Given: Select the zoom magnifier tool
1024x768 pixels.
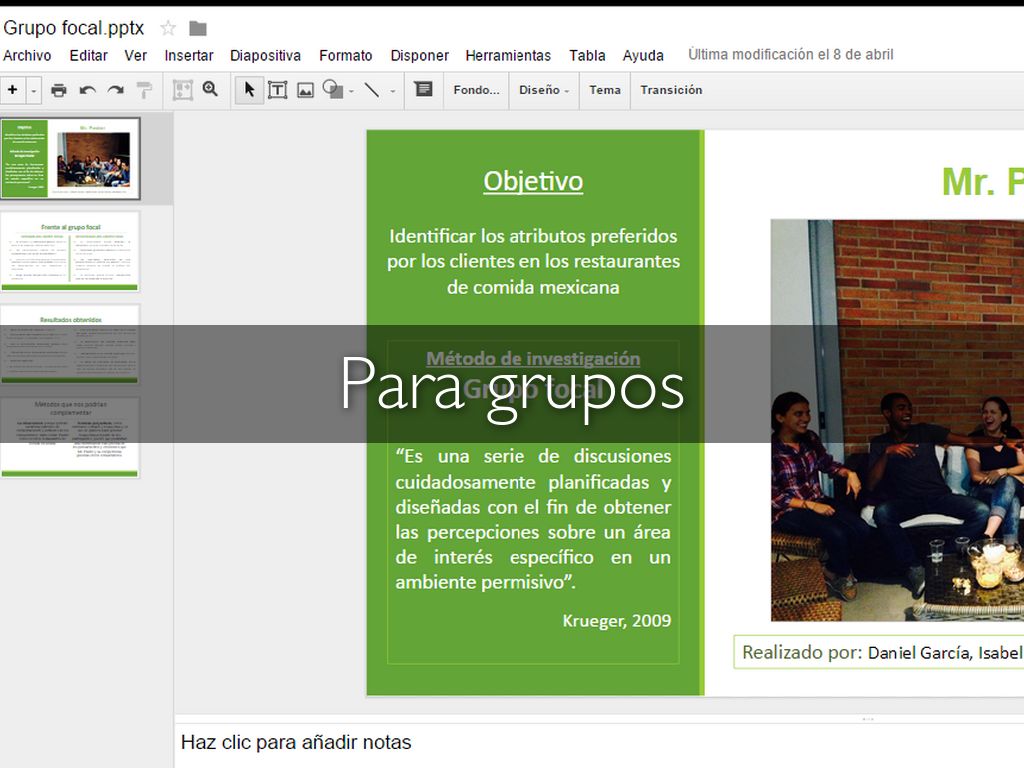Looking at the screenshot, I should [210, 89].
